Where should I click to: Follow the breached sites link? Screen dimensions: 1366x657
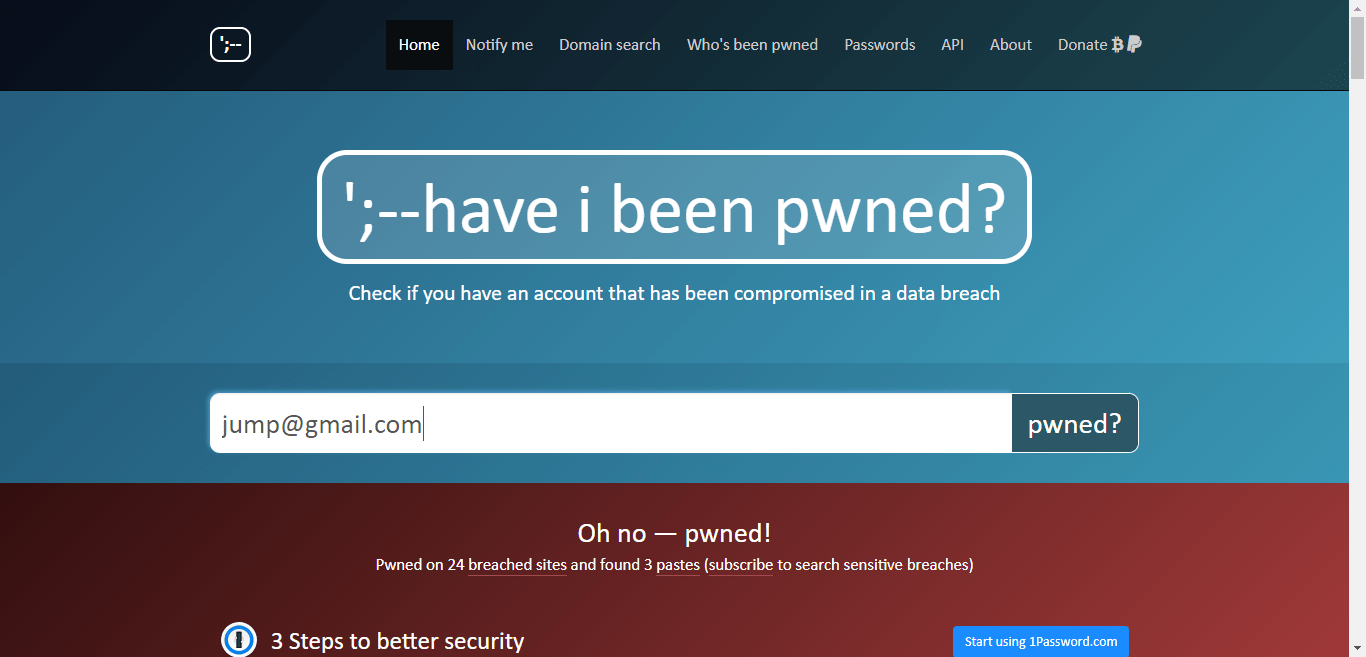pyautogui.click(x=517, y=565)
